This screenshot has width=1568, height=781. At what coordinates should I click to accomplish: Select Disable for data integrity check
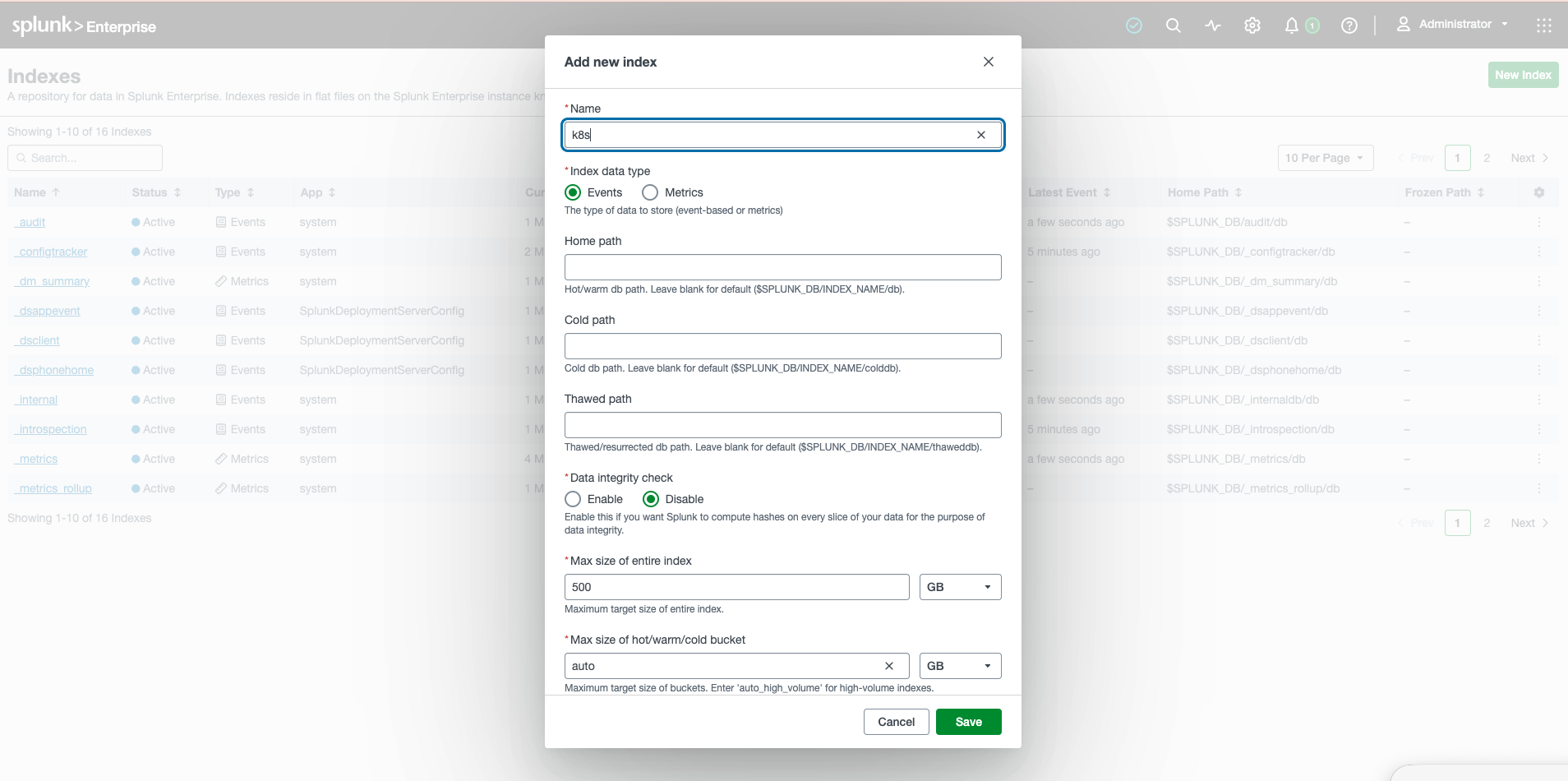point(651,499)
